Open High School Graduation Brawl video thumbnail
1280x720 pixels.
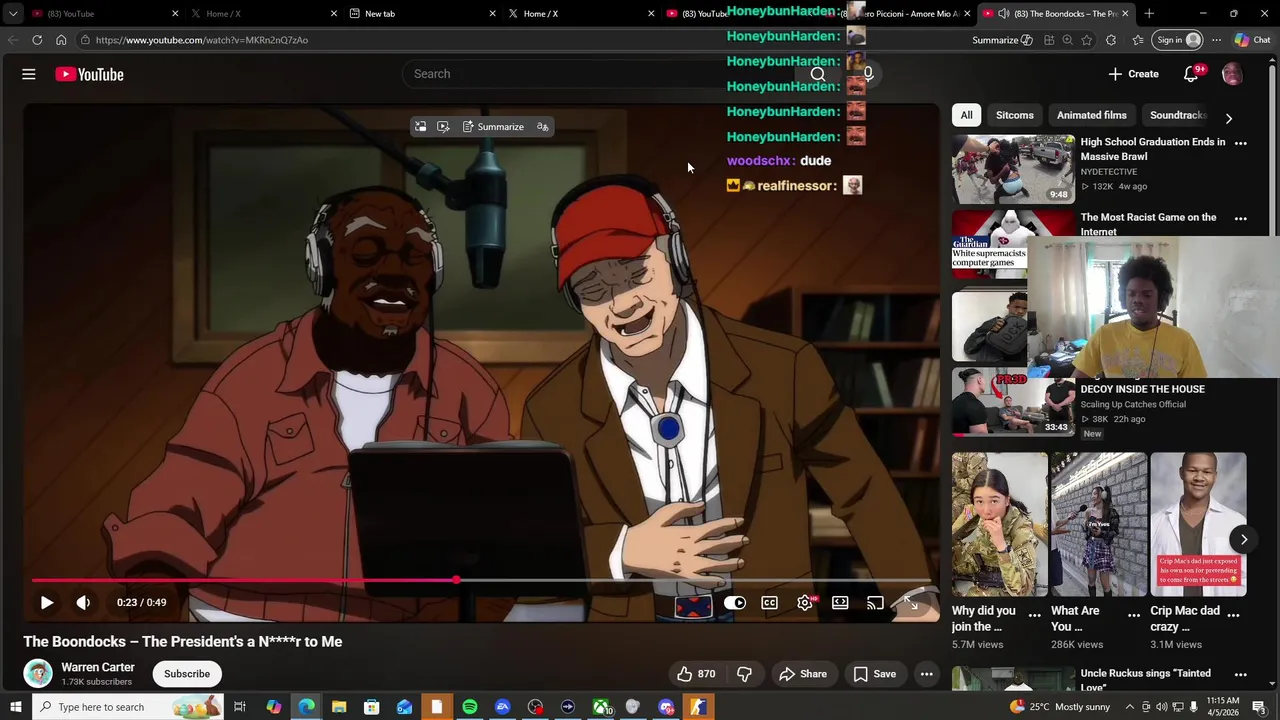pos(1013,169)
